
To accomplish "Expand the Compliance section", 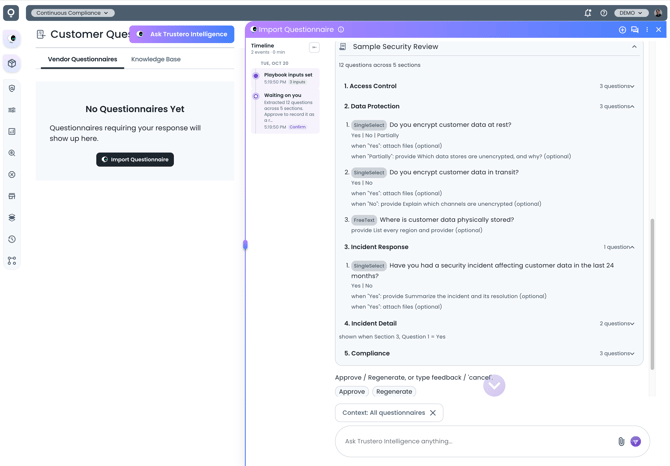I will click(489, 353).
